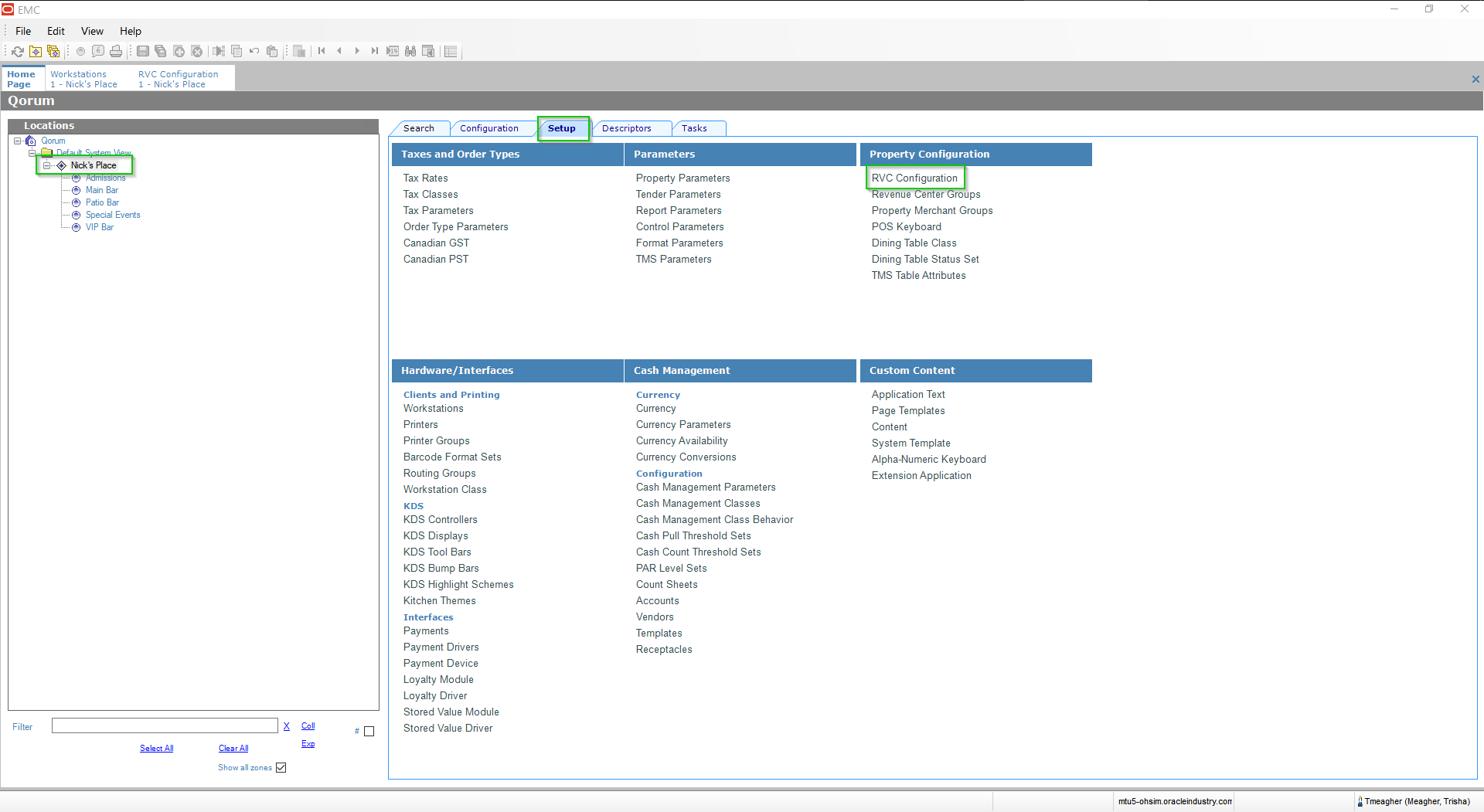The width and height of the screenshot is (1484, 812).
Task: Click the go-to record number icon
Action: point(393,52)
